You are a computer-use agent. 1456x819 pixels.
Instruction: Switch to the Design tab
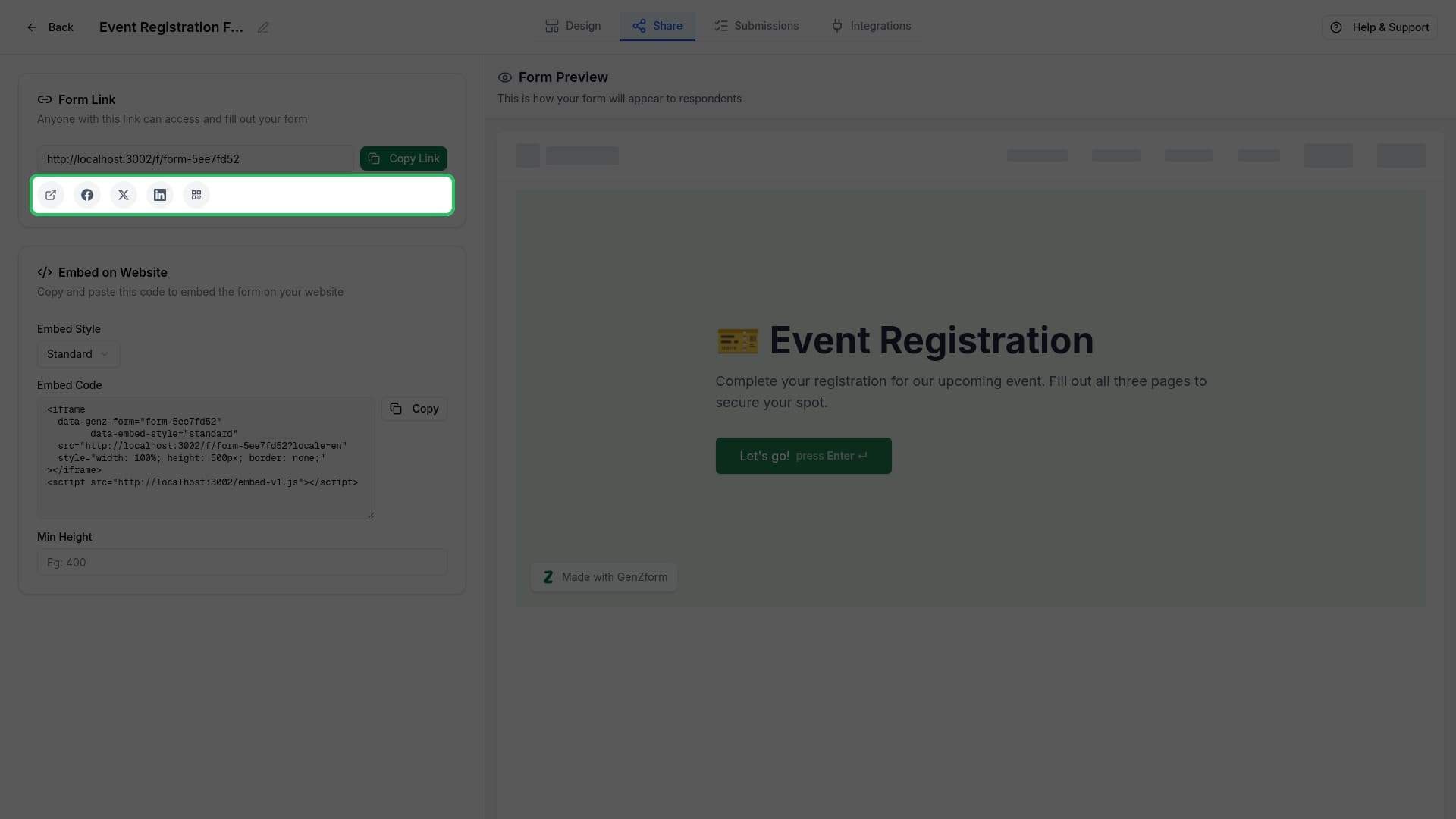coord(573,26)
